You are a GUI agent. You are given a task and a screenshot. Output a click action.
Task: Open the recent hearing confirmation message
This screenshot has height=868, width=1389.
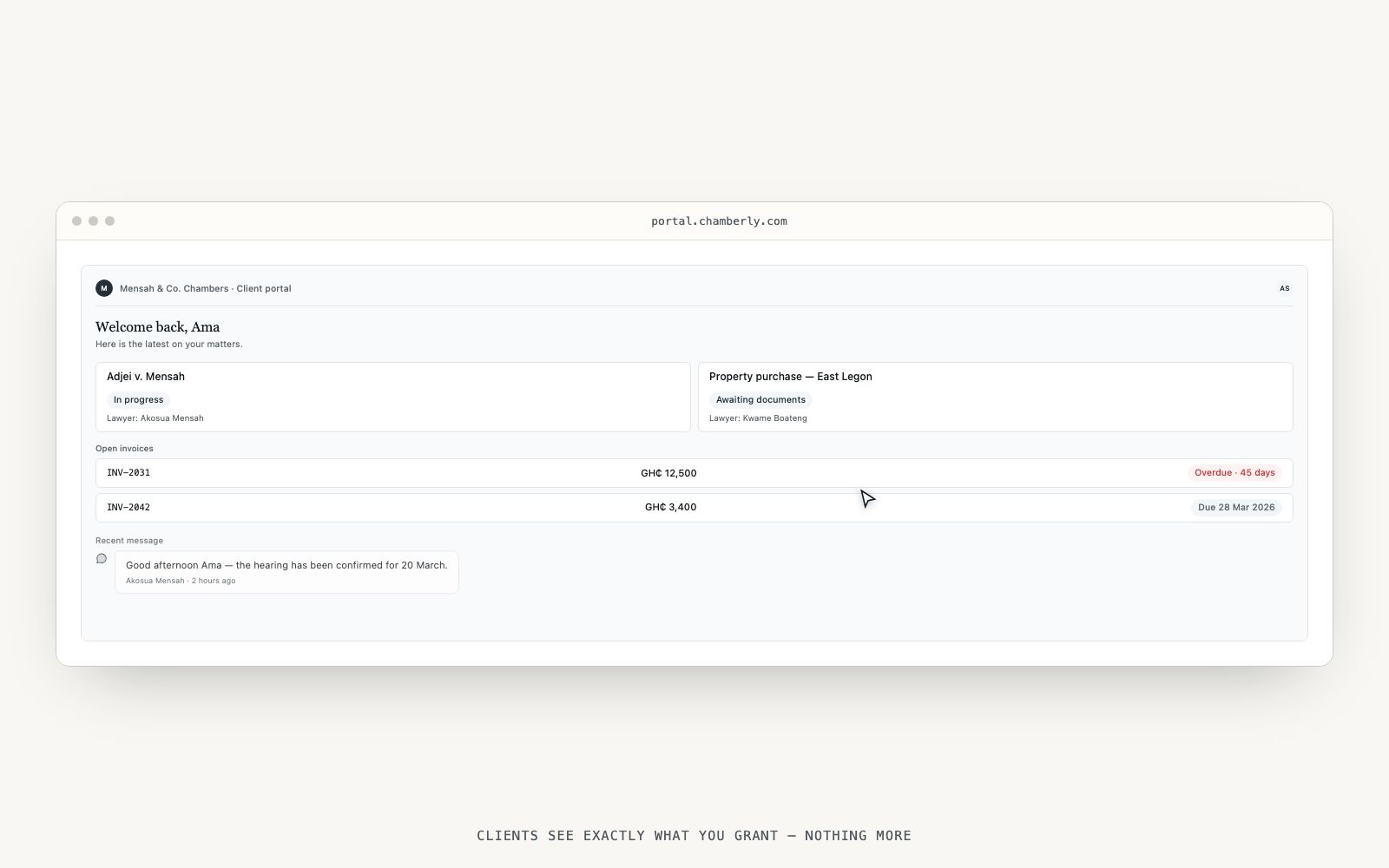(x=286, y=572)
